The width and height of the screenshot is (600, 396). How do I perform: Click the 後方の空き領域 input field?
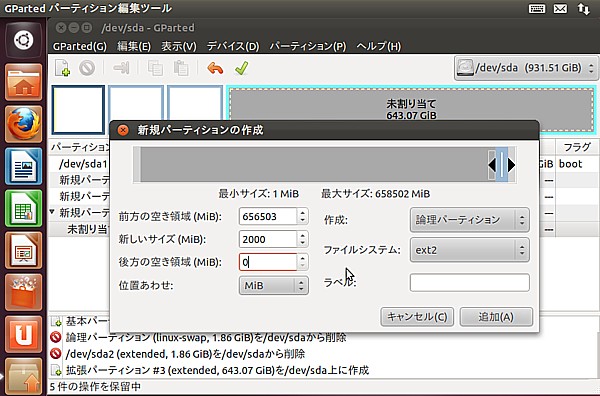tap(268, 262)
